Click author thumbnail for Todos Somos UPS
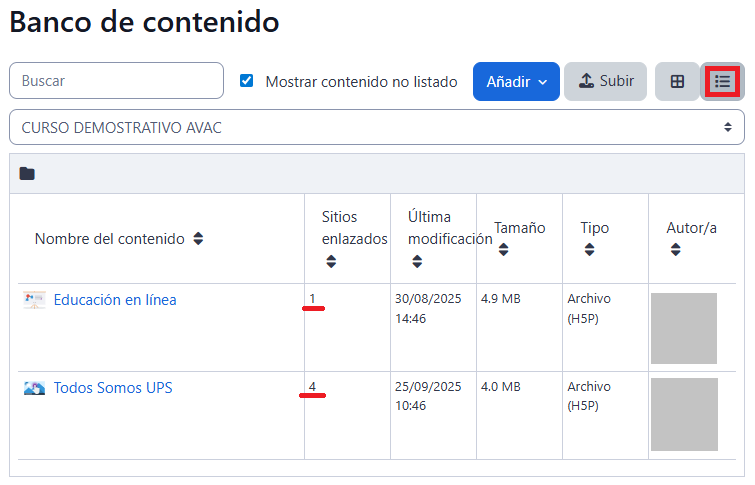The height and width of the screenshot is (485, 755). (x=684, y=414)
